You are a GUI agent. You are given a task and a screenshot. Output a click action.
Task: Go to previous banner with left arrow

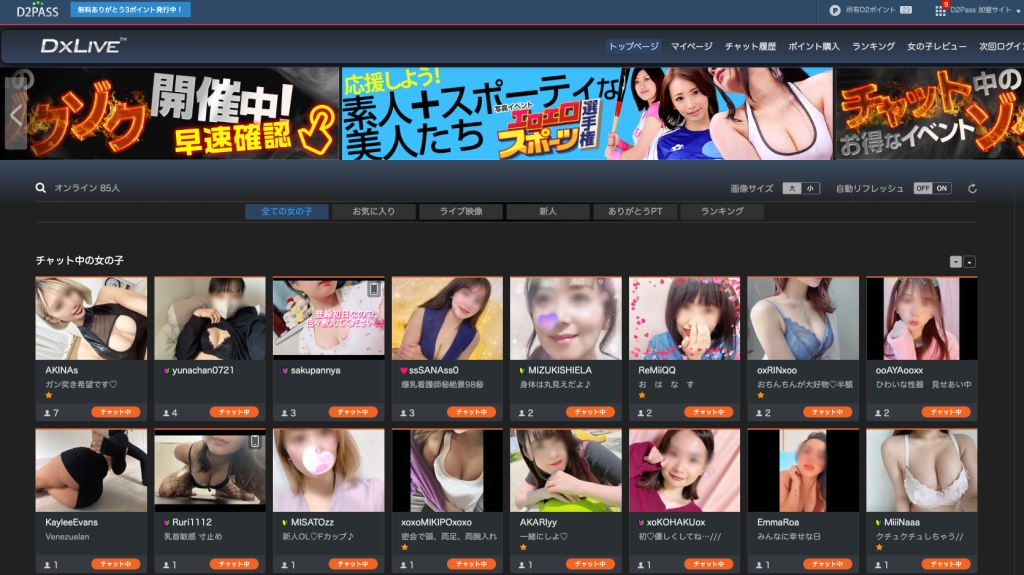click(x=15, y=114)
